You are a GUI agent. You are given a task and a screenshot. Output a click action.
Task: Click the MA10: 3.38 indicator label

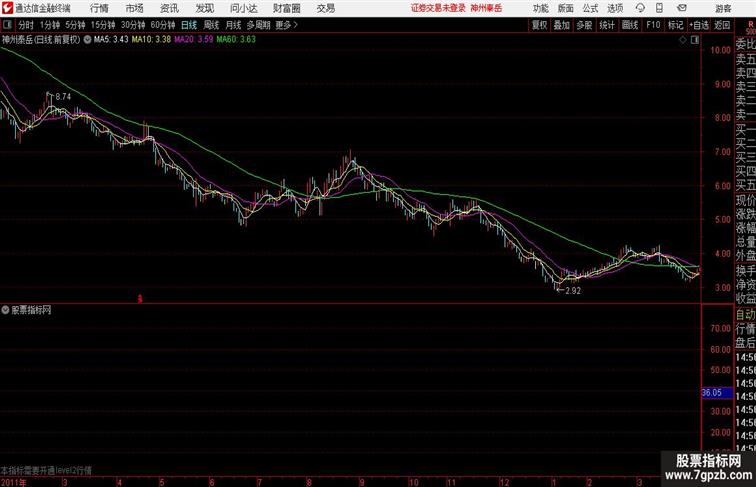coord(151,40)
